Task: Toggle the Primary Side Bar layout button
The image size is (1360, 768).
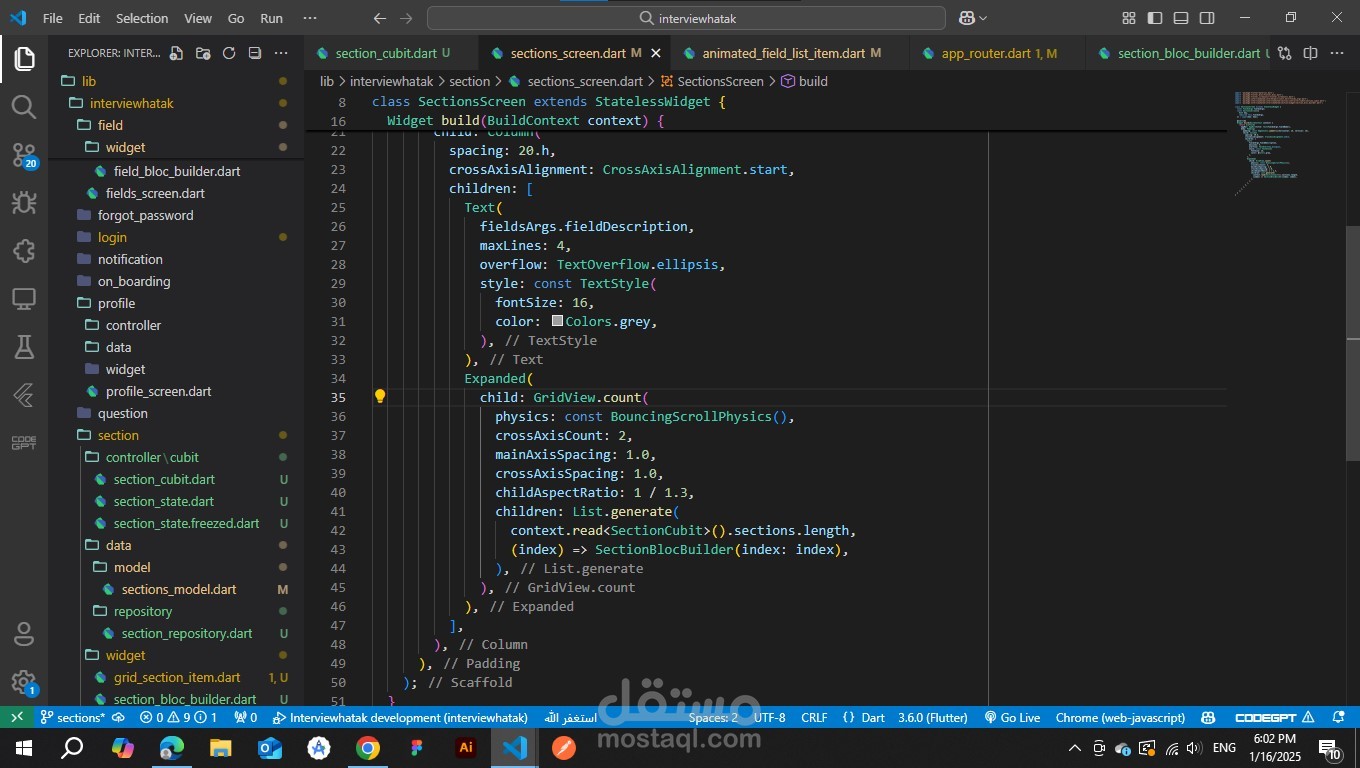Action: 1155,18
